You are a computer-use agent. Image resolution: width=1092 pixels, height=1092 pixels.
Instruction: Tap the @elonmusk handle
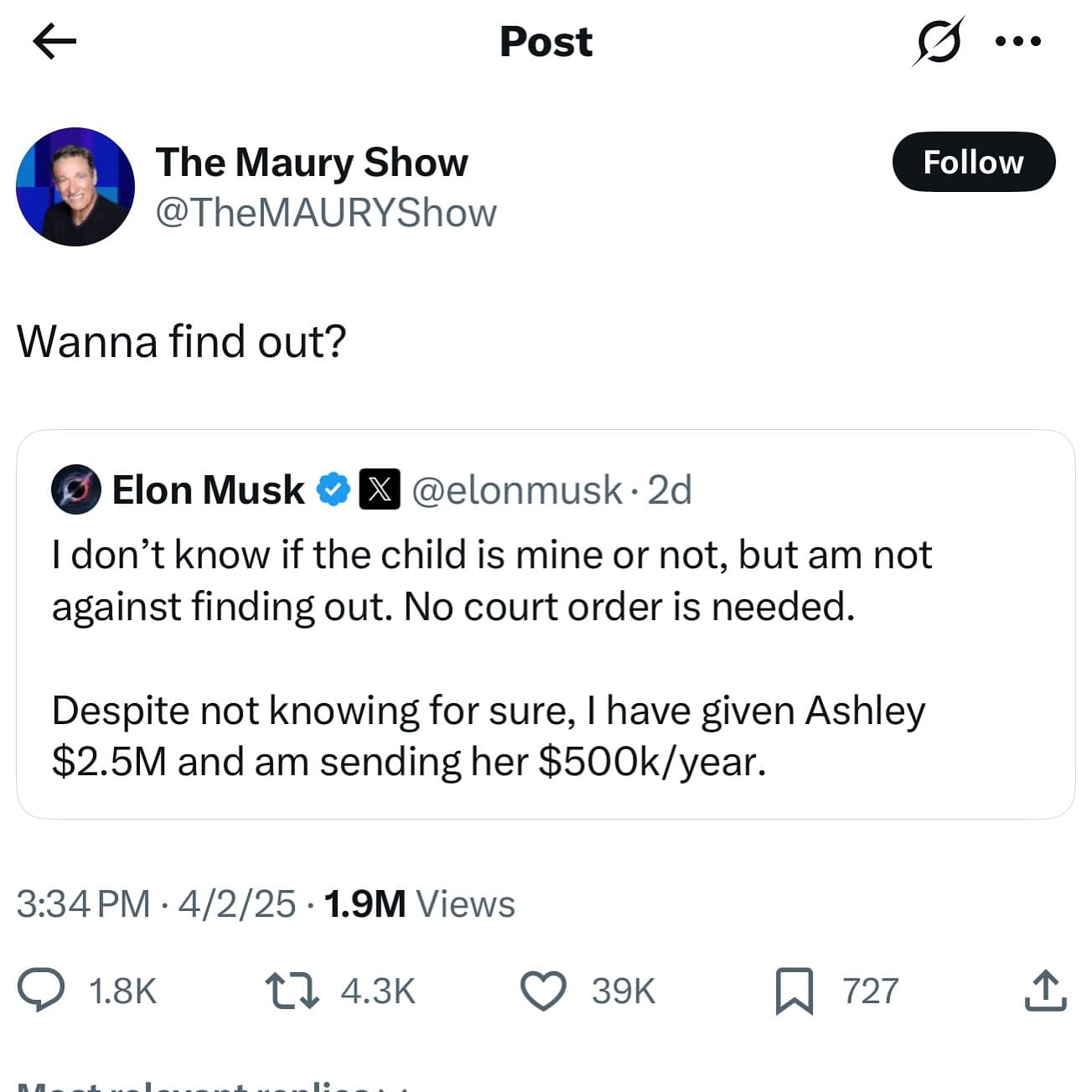pos(516,490)
